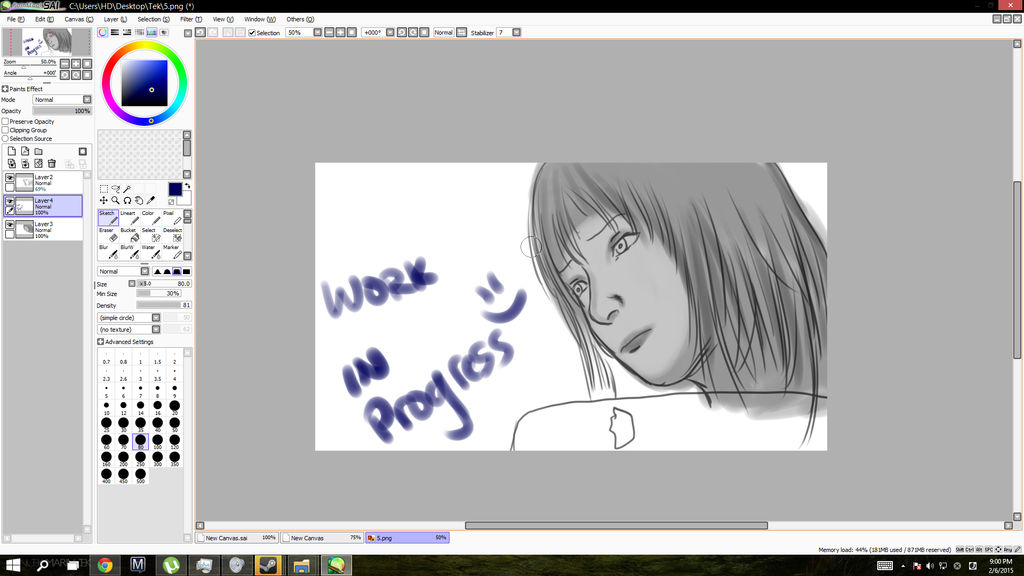Hide Layer2 using its eye icon

pyautogui.click(x=10, y=178)
